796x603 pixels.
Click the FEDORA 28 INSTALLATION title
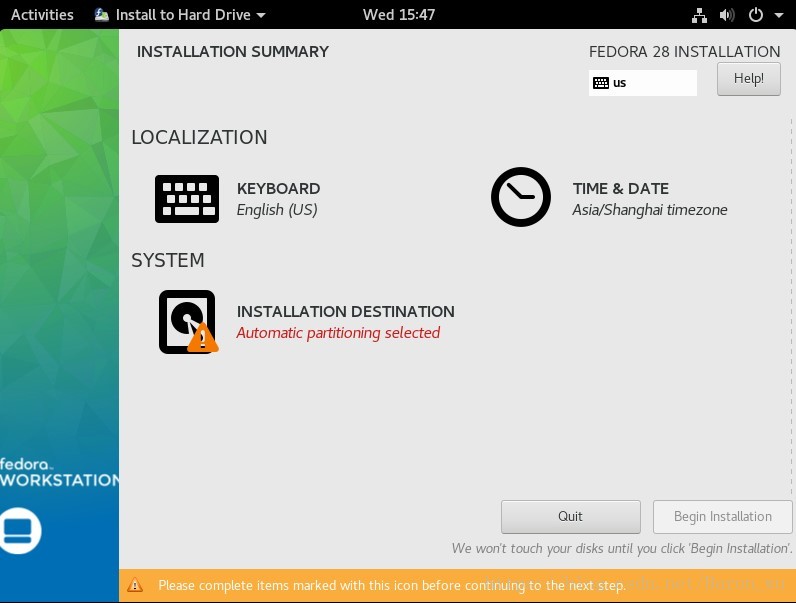coord(684,52)
